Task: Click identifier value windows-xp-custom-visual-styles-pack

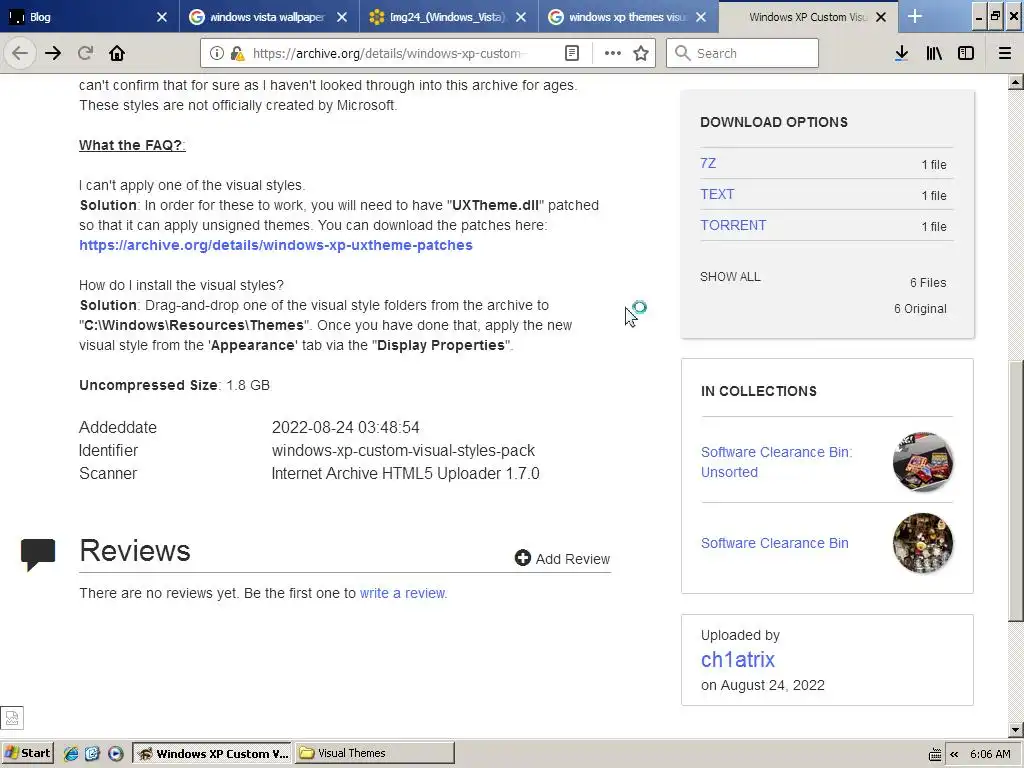Action: [x=403, y=451]
